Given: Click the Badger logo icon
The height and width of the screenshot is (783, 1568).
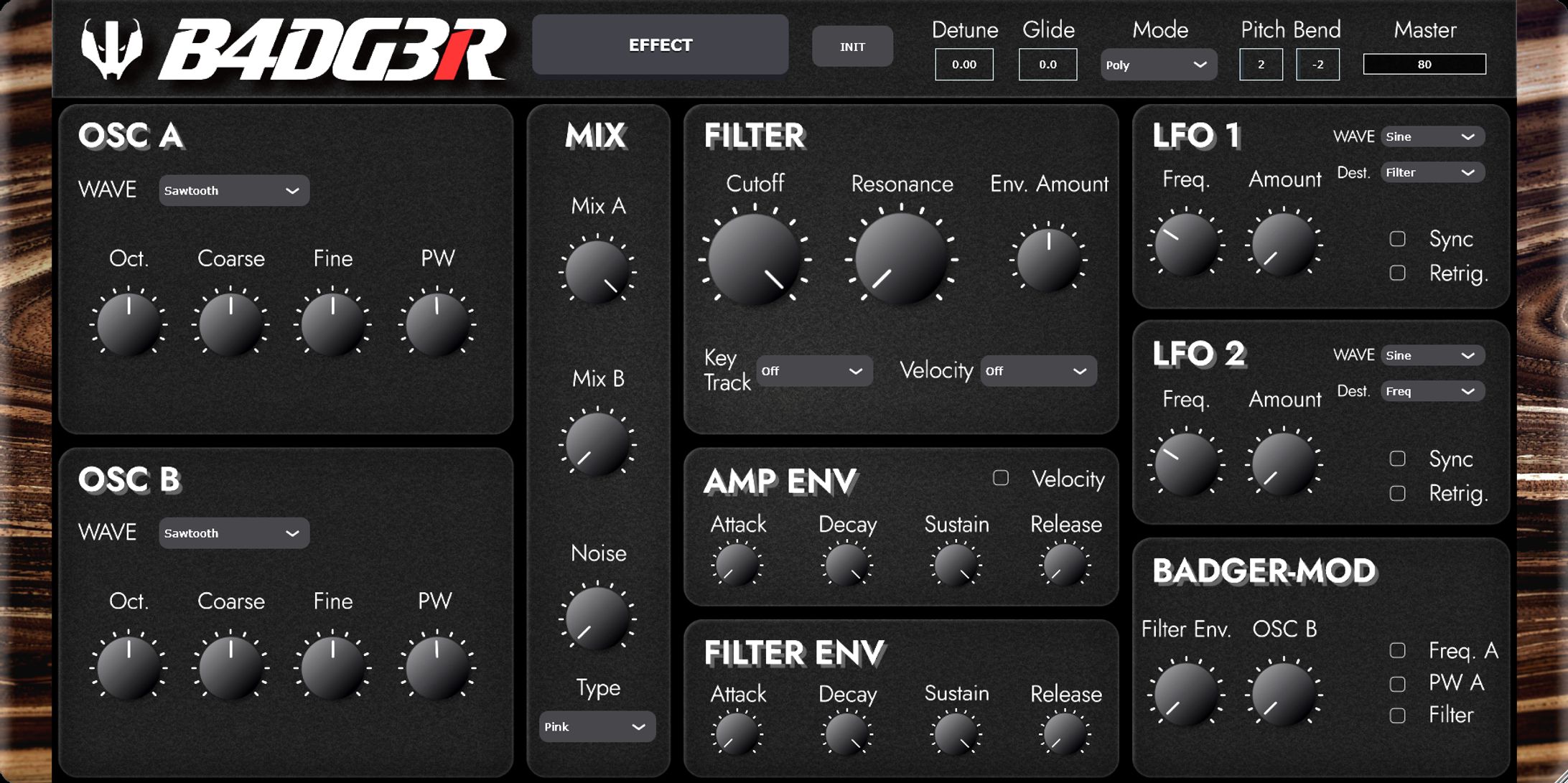Looking at the screenshot, I should (111, 49).
